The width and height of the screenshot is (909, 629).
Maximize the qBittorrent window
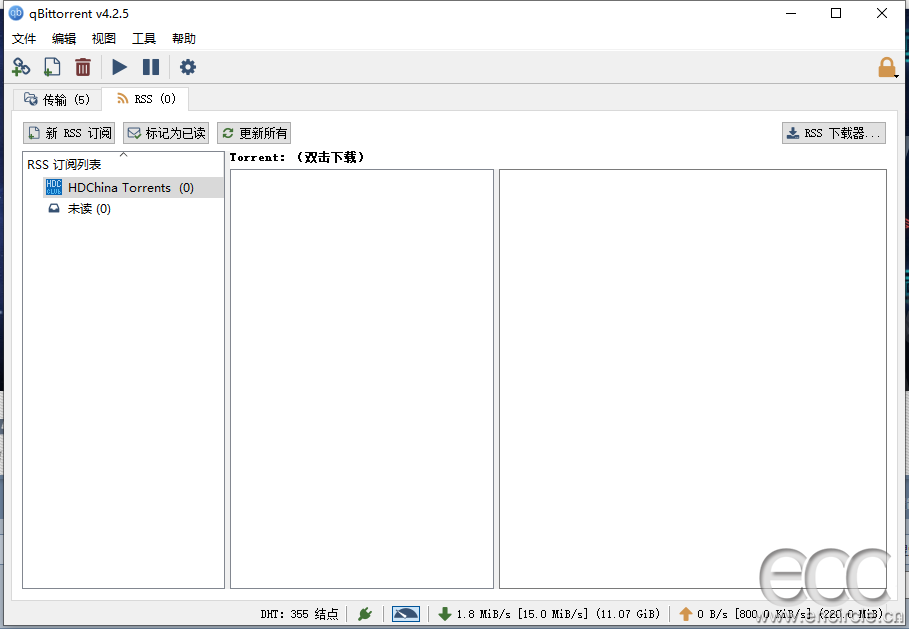[x=836, y=13]
